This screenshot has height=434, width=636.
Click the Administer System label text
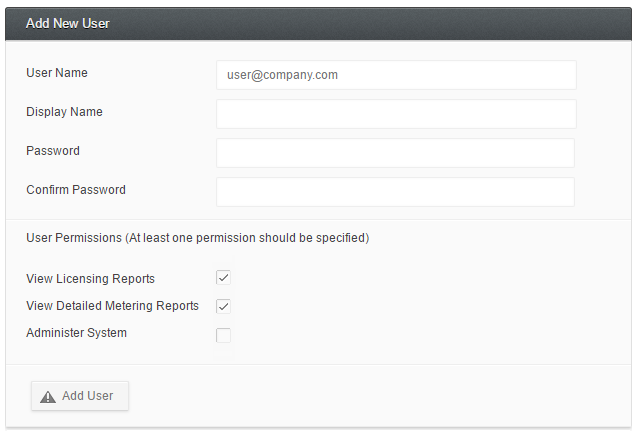click(76, 333)
